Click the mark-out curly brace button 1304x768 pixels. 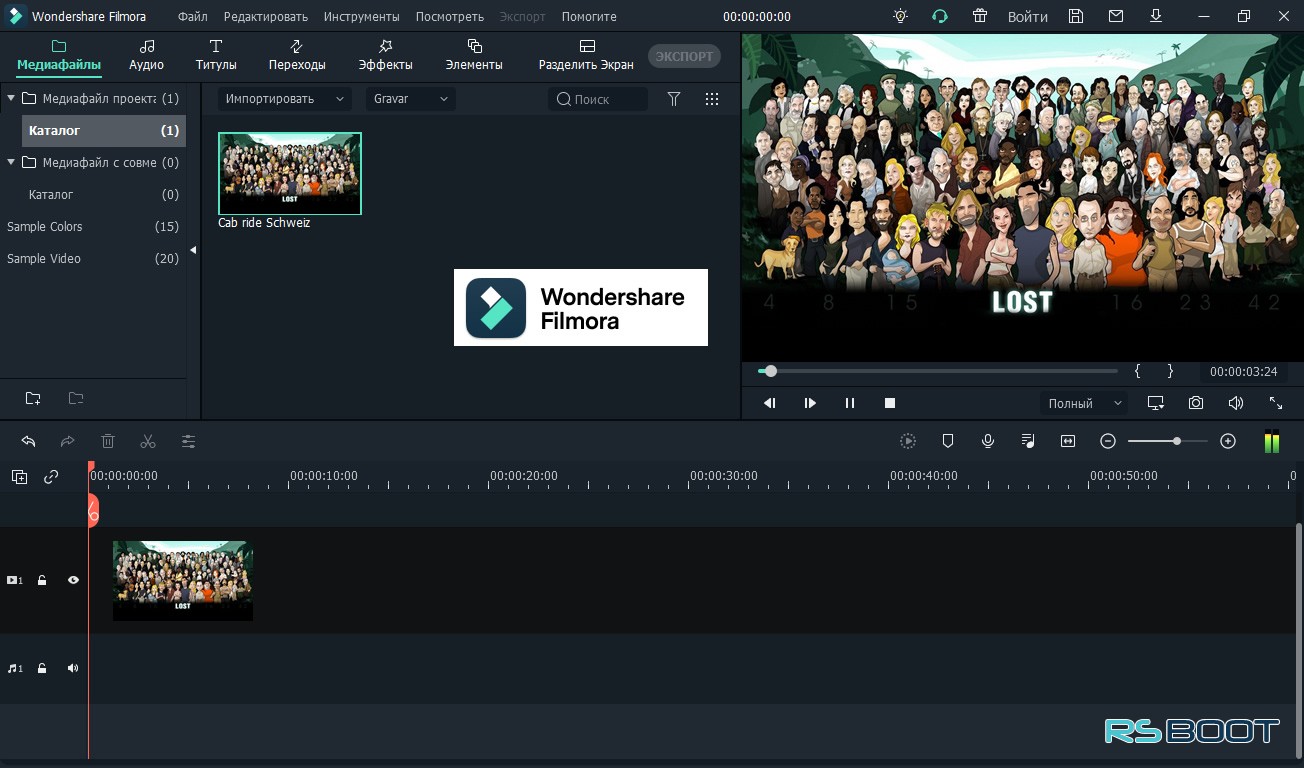coord(1170,371)
